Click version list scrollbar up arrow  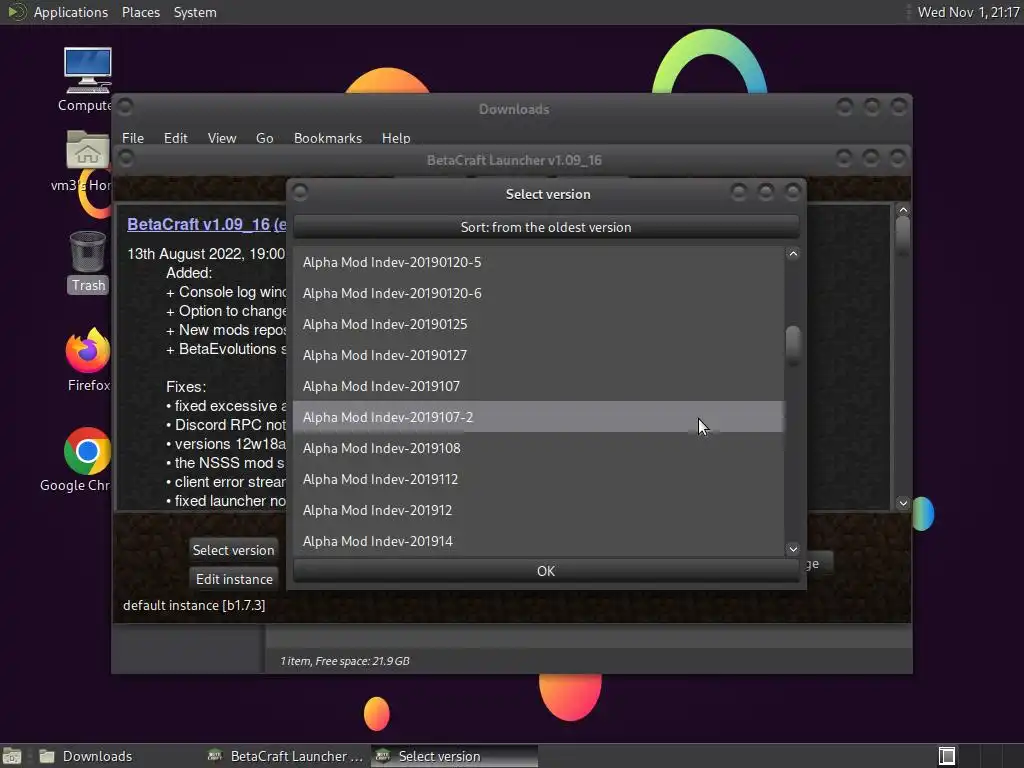(x=793, y=254)
